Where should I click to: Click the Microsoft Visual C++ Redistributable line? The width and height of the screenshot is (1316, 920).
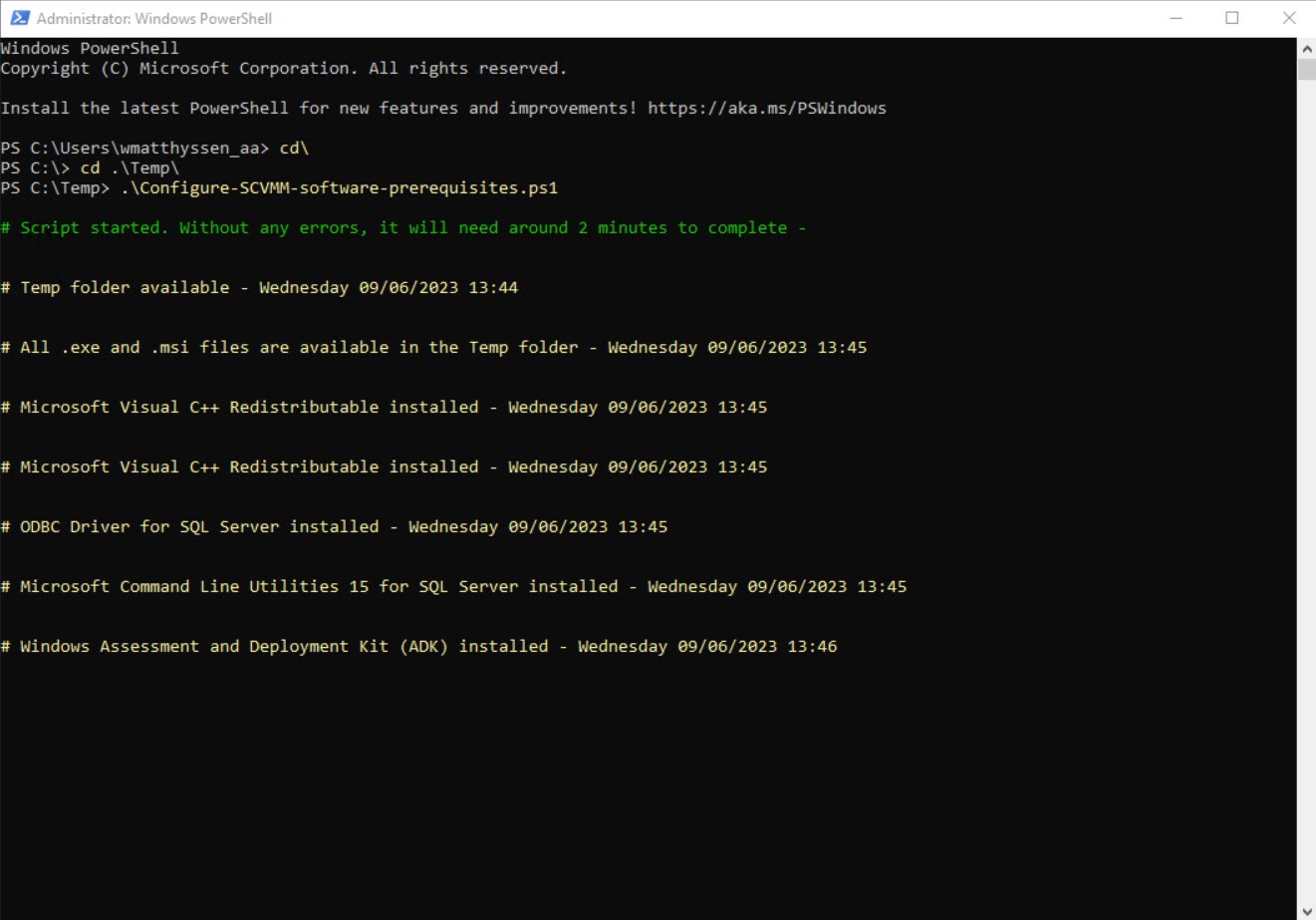[x=384, y=407]
